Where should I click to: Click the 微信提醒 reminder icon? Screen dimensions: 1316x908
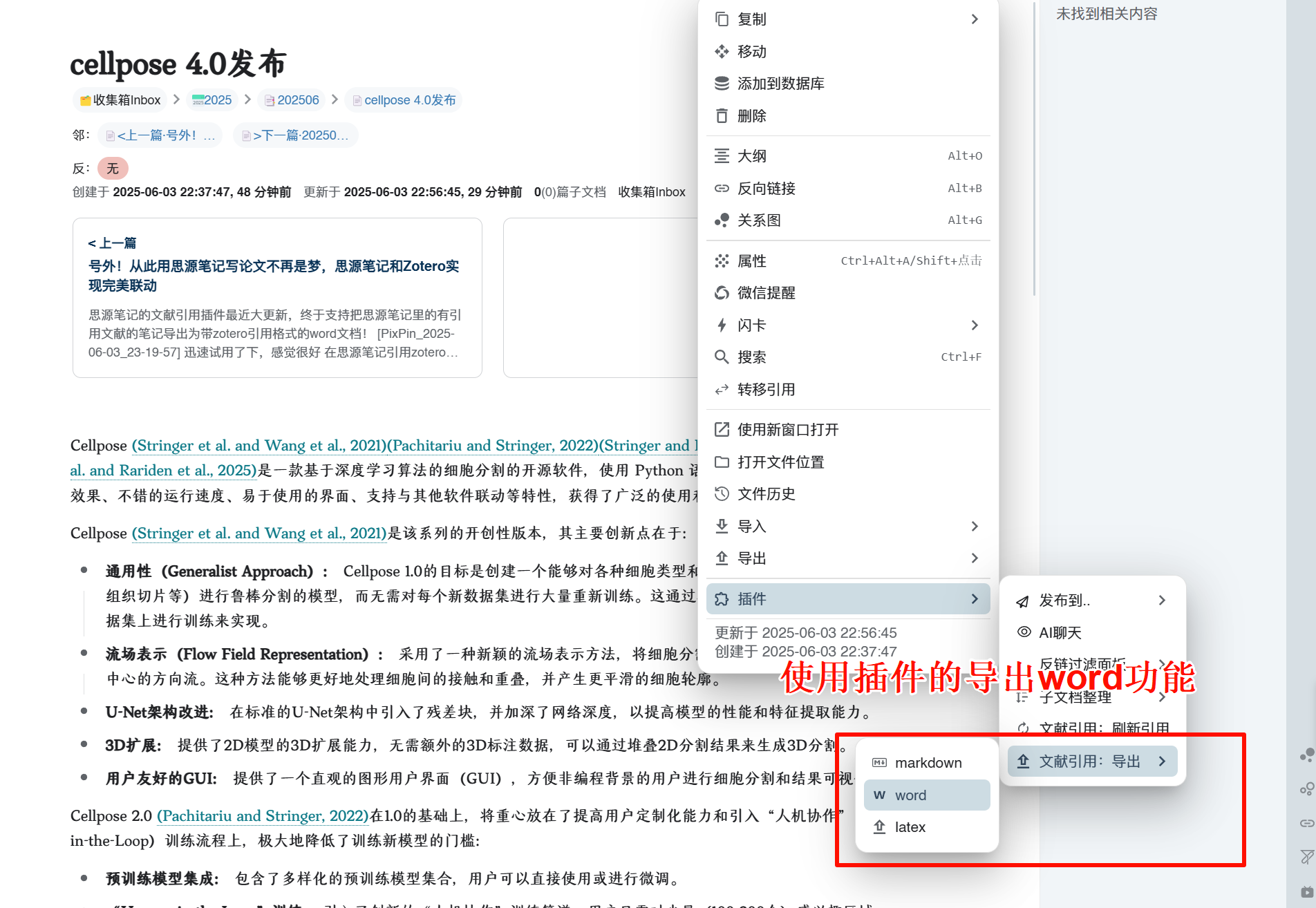pyautogui.click(x=722, y=293)
